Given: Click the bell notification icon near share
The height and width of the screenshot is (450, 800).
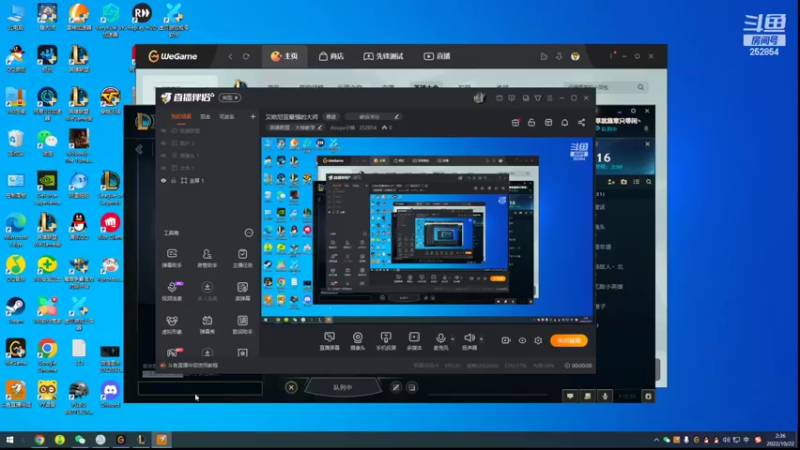Looking at the screenshot, I should pyautogui.click(x=564, y=122).
